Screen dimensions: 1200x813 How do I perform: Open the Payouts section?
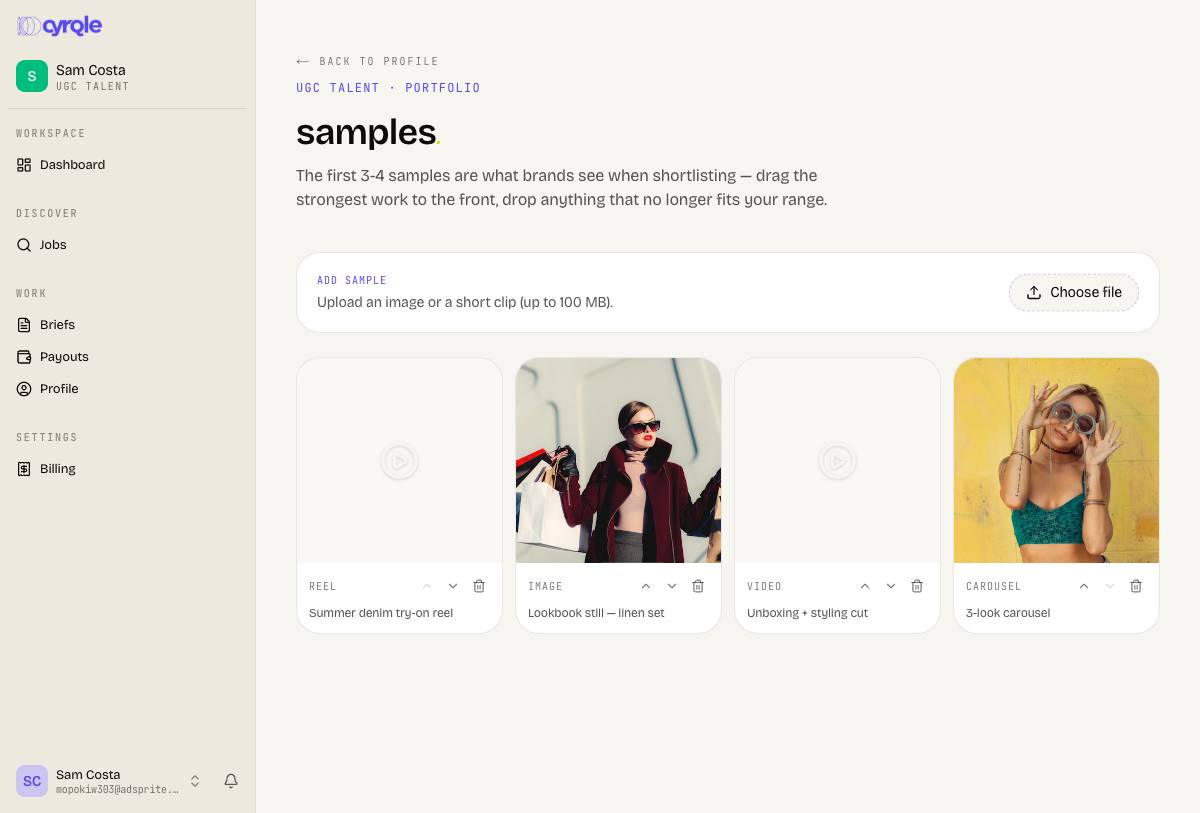point(127,357)
